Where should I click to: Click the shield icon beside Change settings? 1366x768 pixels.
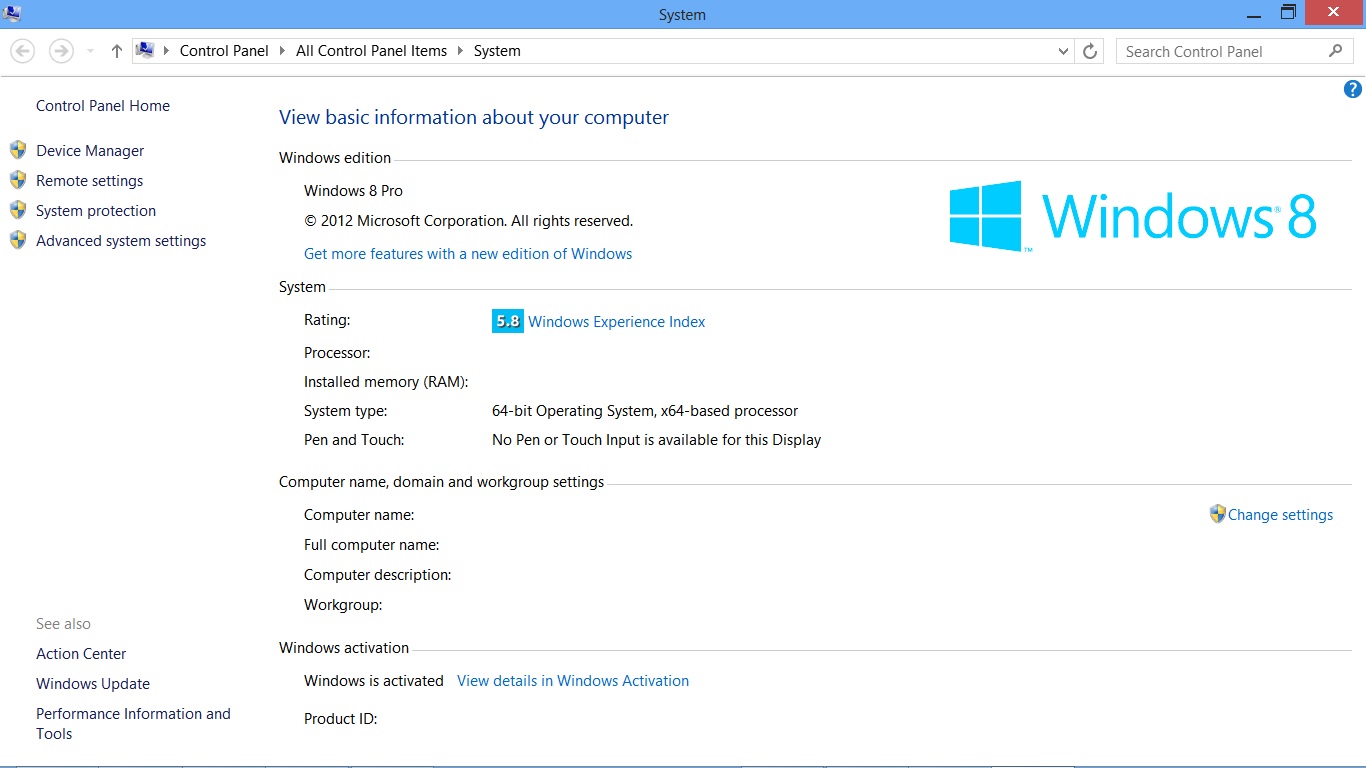[1217, 513]
